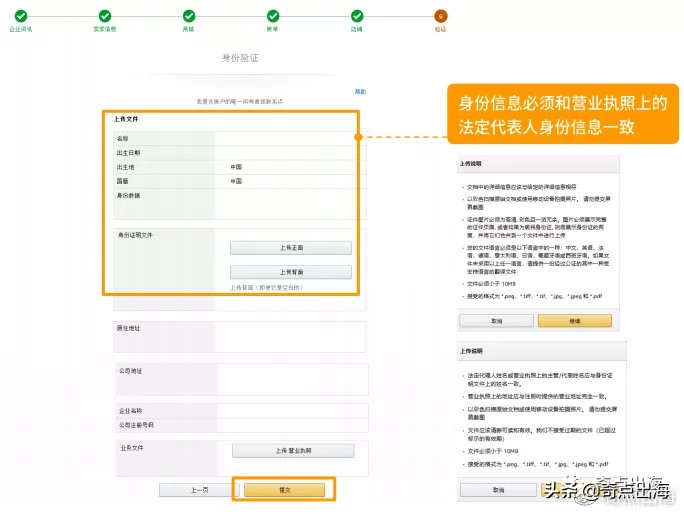
Task: Go back with the 上一页 button
Action: click(x=199, y=490)
